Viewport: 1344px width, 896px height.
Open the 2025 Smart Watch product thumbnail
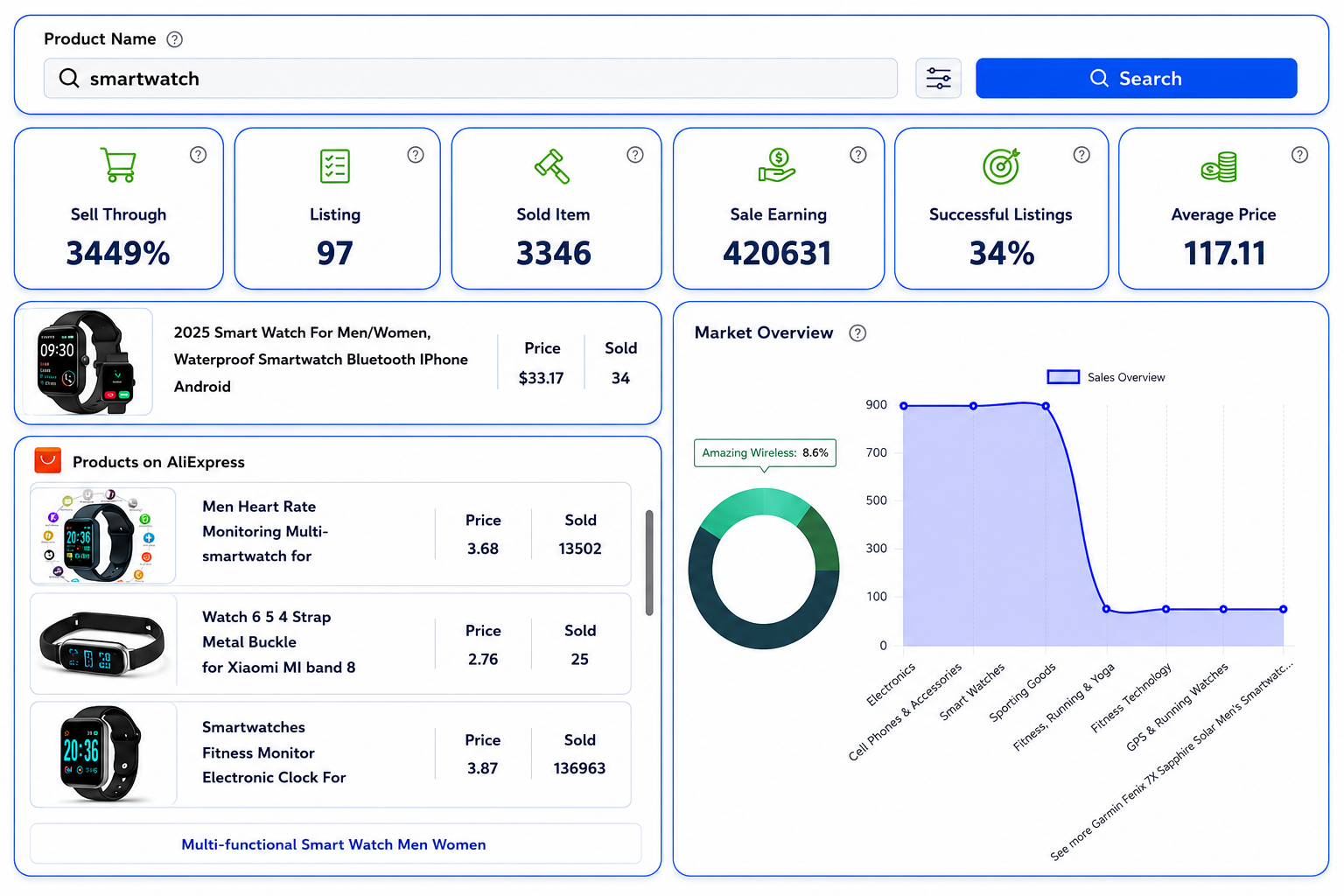87,362
